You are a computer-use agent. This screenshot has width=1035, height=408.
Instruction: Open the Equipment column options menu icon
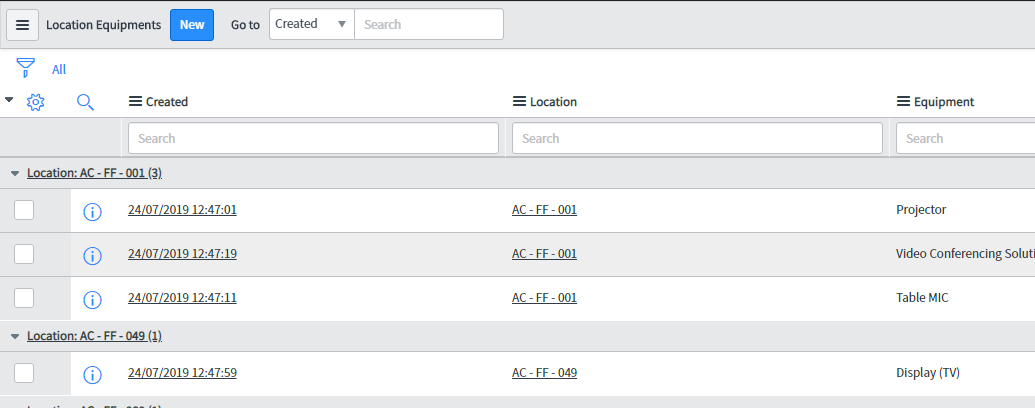(x=904, y=101)
